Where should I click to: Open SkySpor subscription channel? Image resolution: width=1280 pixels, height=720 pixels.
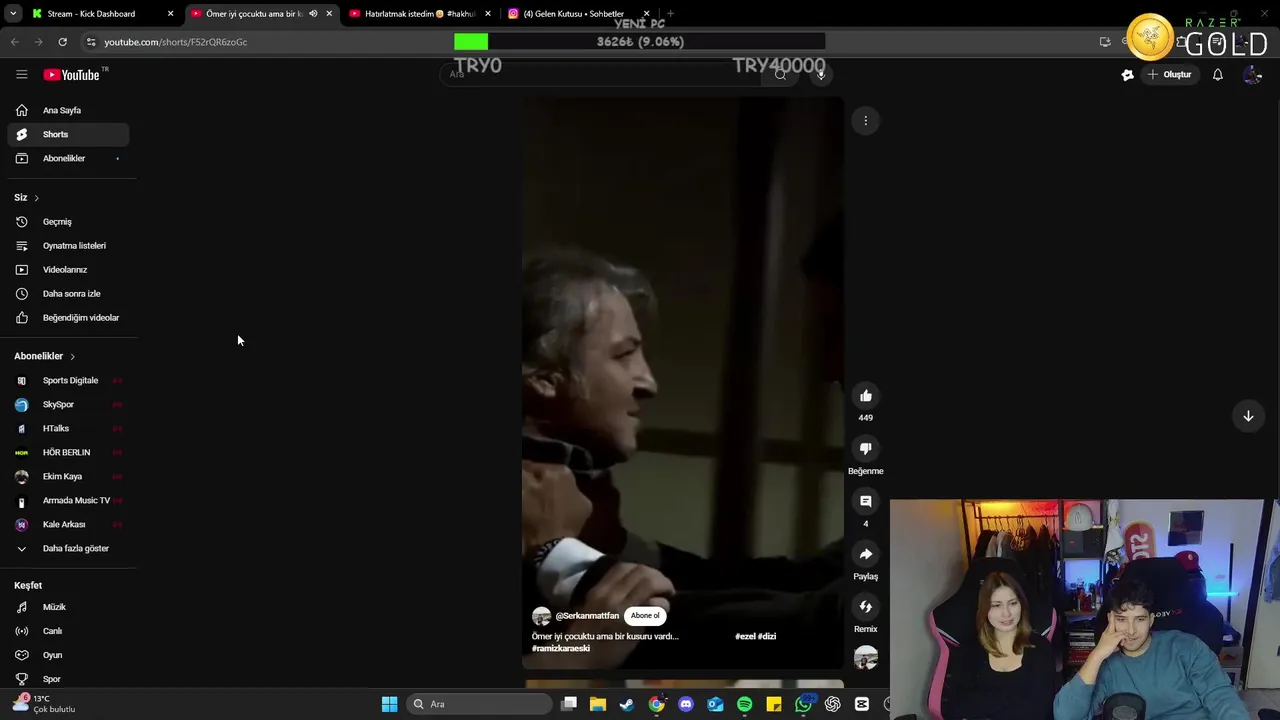68,404
